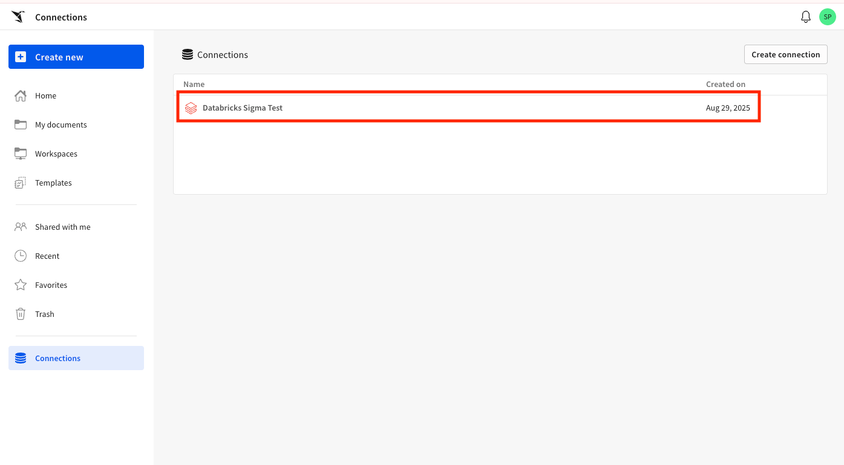Click the Aug 29, 2025 date cell
The width and height of the screenshot is (844, 465).
pos(727,108)
